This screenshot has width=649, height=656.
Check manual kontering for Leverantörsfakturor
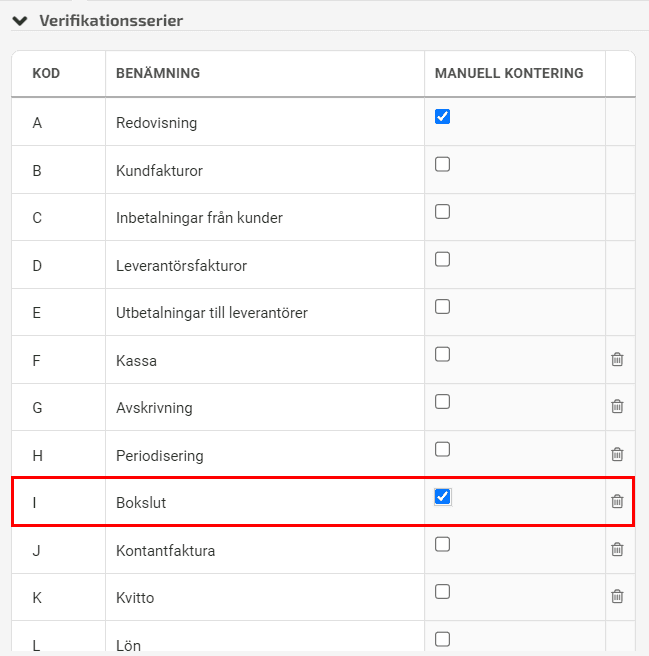tap(442, 259)
